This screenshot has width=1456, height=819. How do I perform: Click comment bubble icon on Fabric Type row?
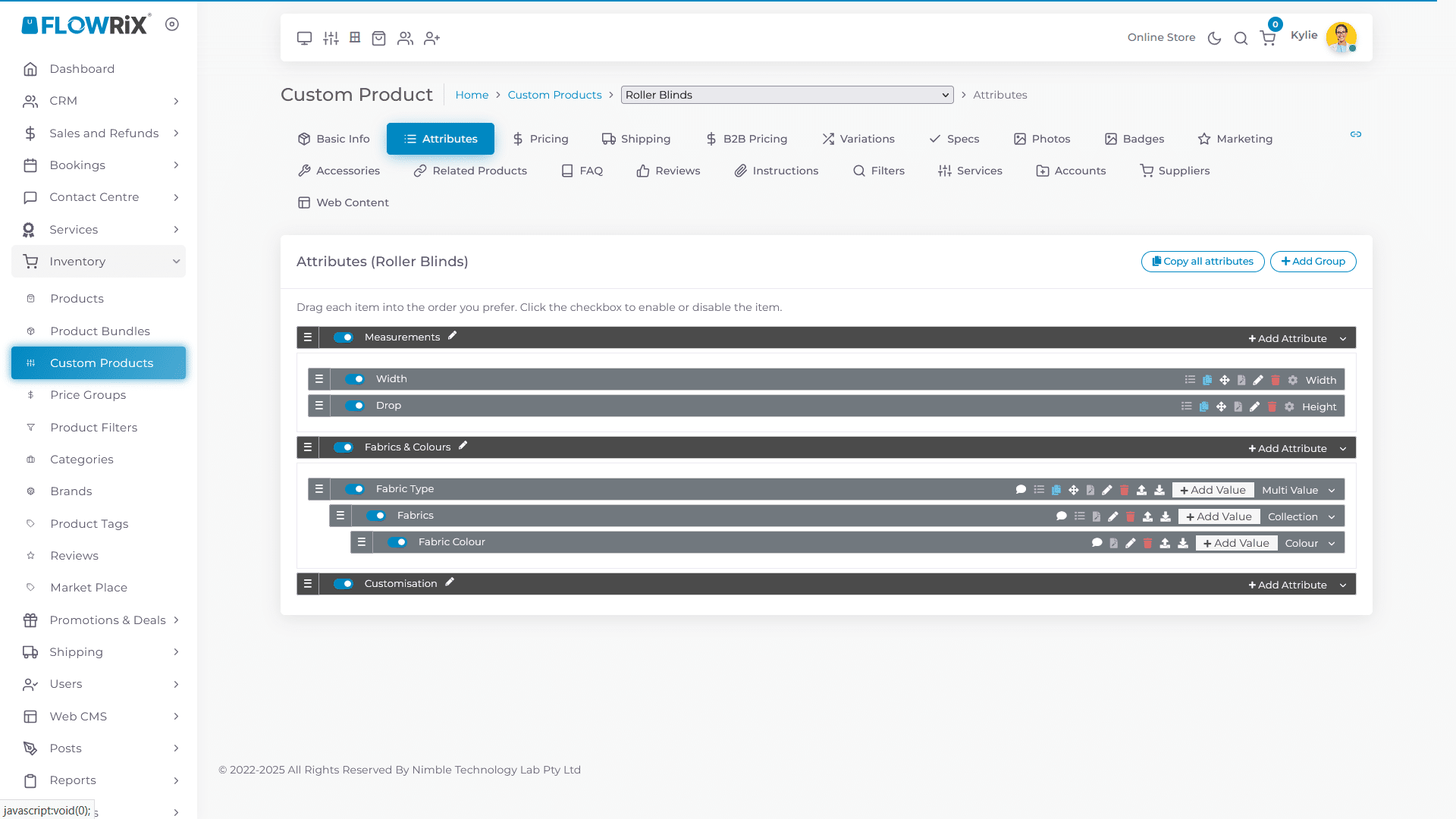pos(1021,490)
